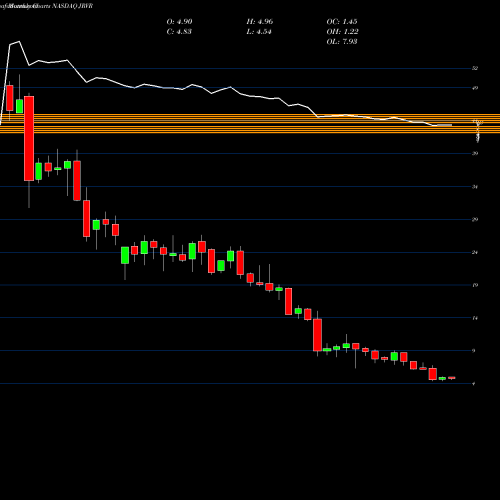Click the 14 price axis label

[x=475, y=318]
